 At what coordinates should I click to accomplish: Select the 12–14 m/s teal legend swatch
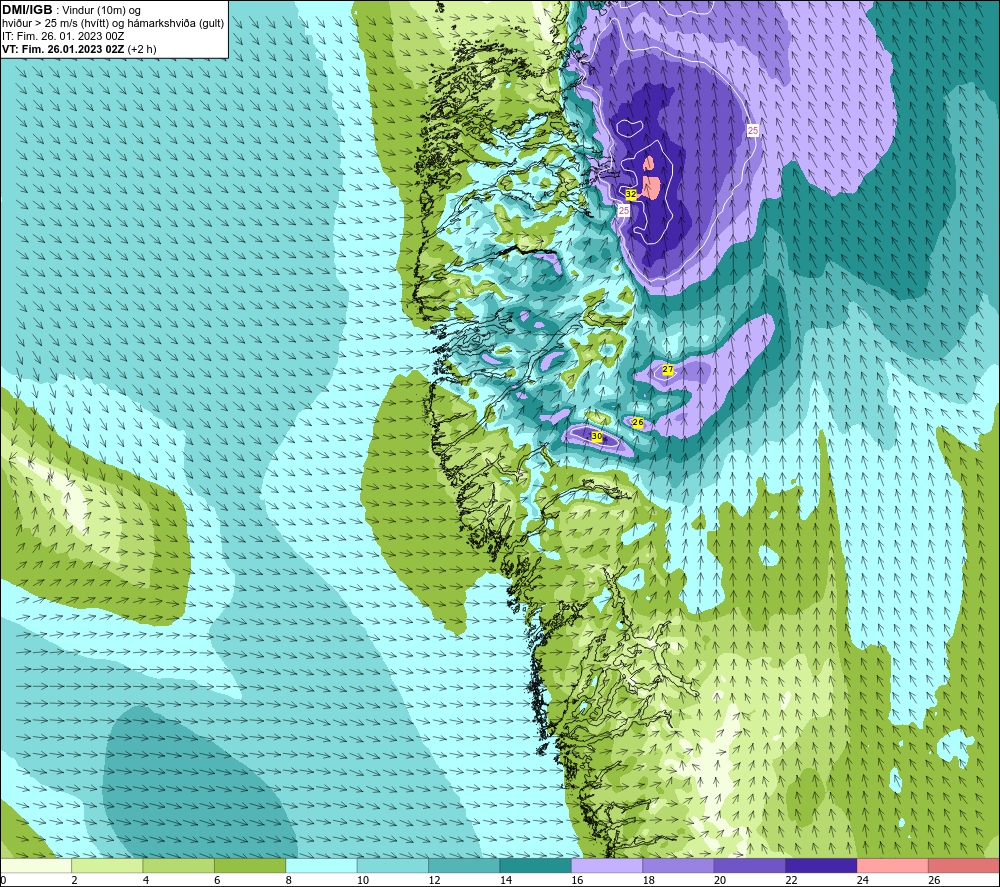pyautogui.click(x=464, y=865)
